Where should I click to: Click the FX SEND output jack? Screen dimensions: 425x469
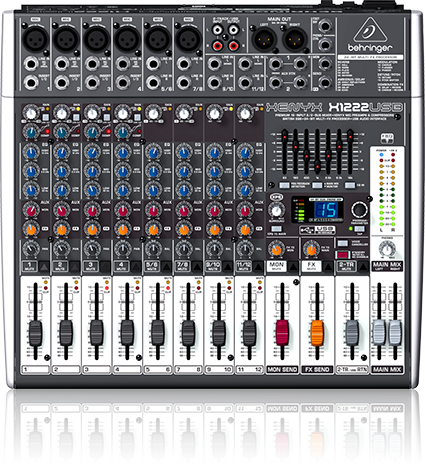[325, 82]
